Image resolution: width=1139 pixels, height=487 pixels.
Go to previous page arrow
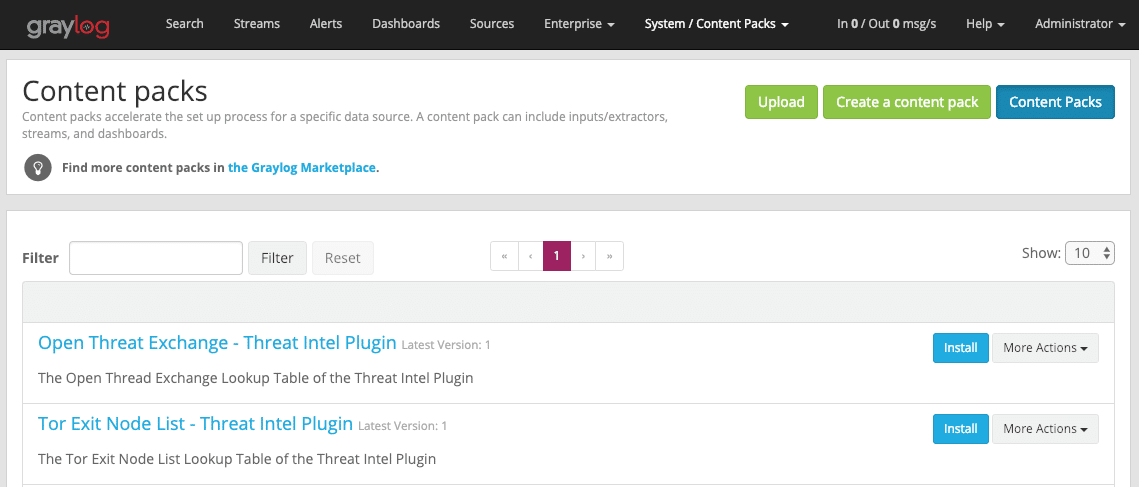pos(530,257)
